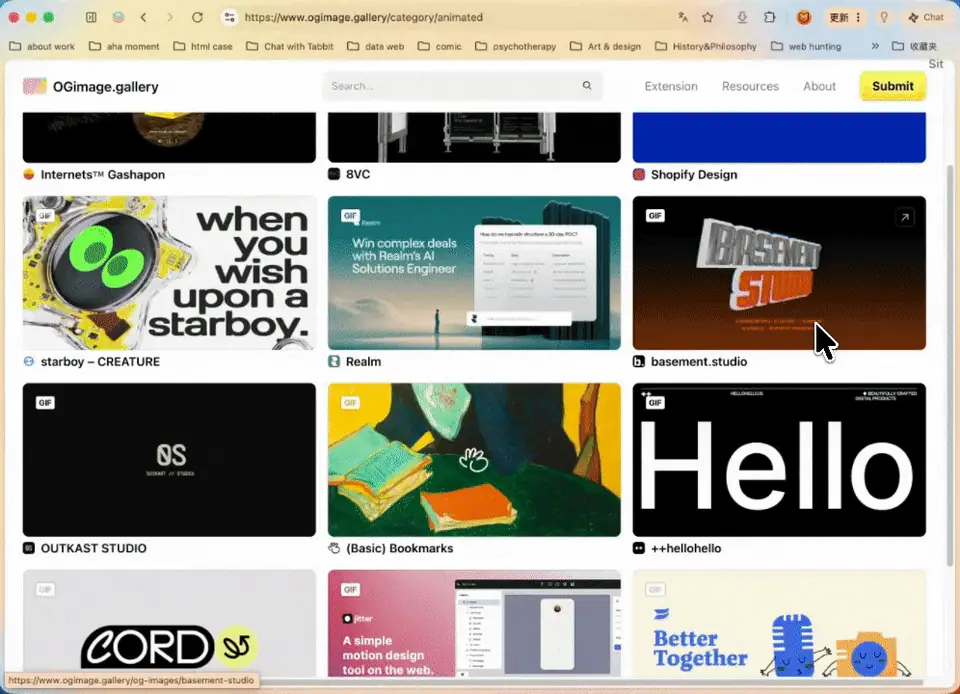Viewport: 960px width, 694px height.
Task: Click the GIF badge on Realm card
Action: [x=350, y=215]
